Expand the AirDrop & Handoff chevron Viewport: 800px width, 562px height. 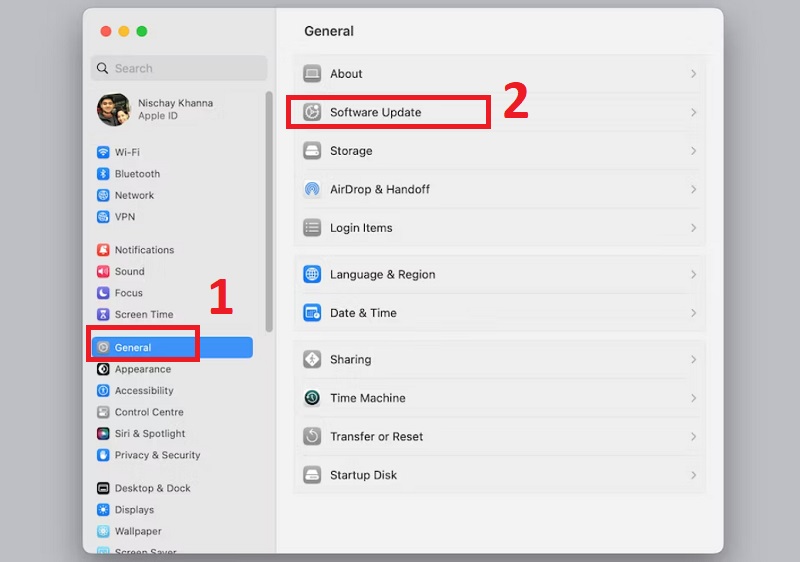coord(693,189)
